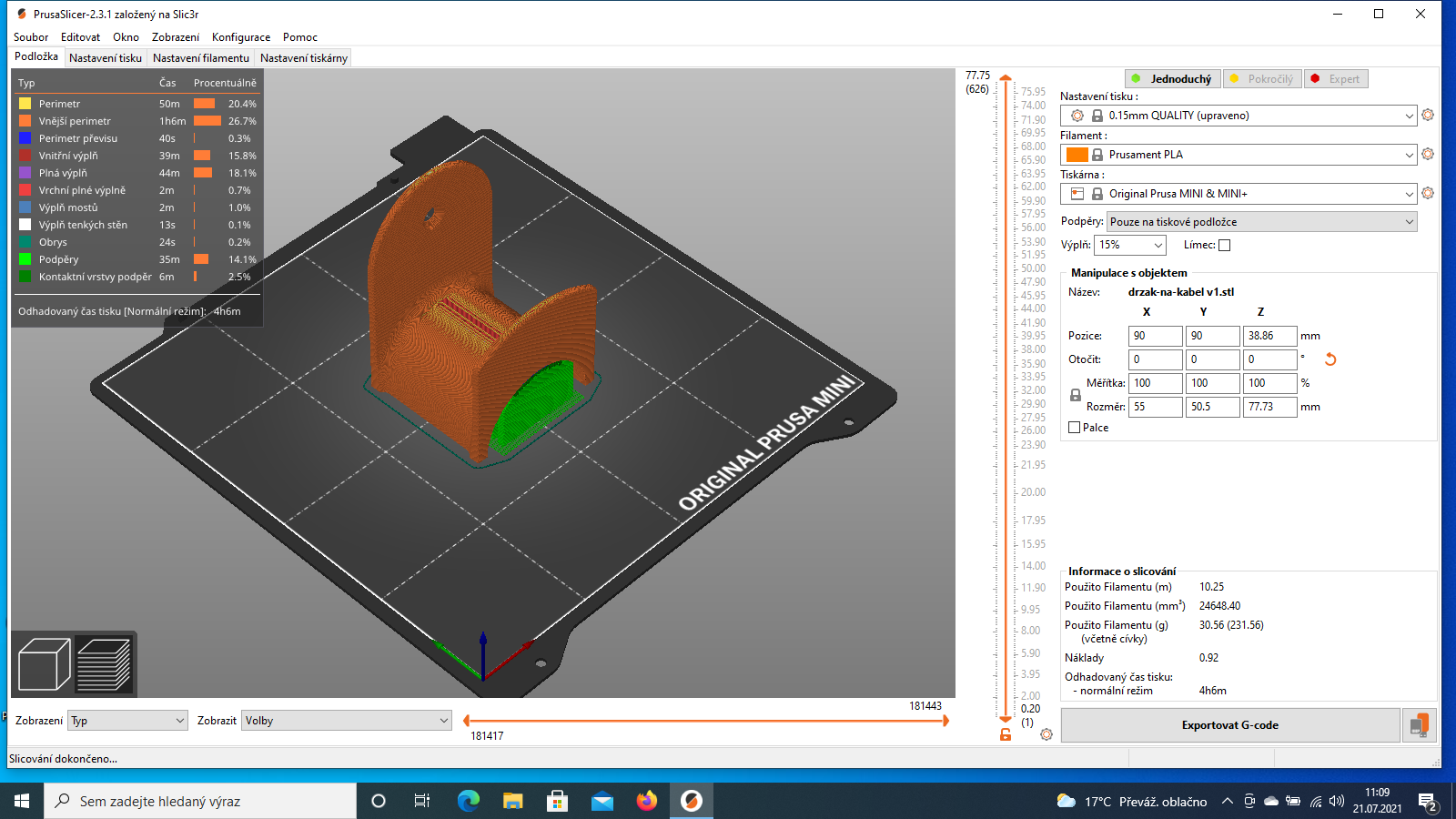1456x819 pixels.
Task: Open vertical slider settings cog icon
Action: [1046, 734]
